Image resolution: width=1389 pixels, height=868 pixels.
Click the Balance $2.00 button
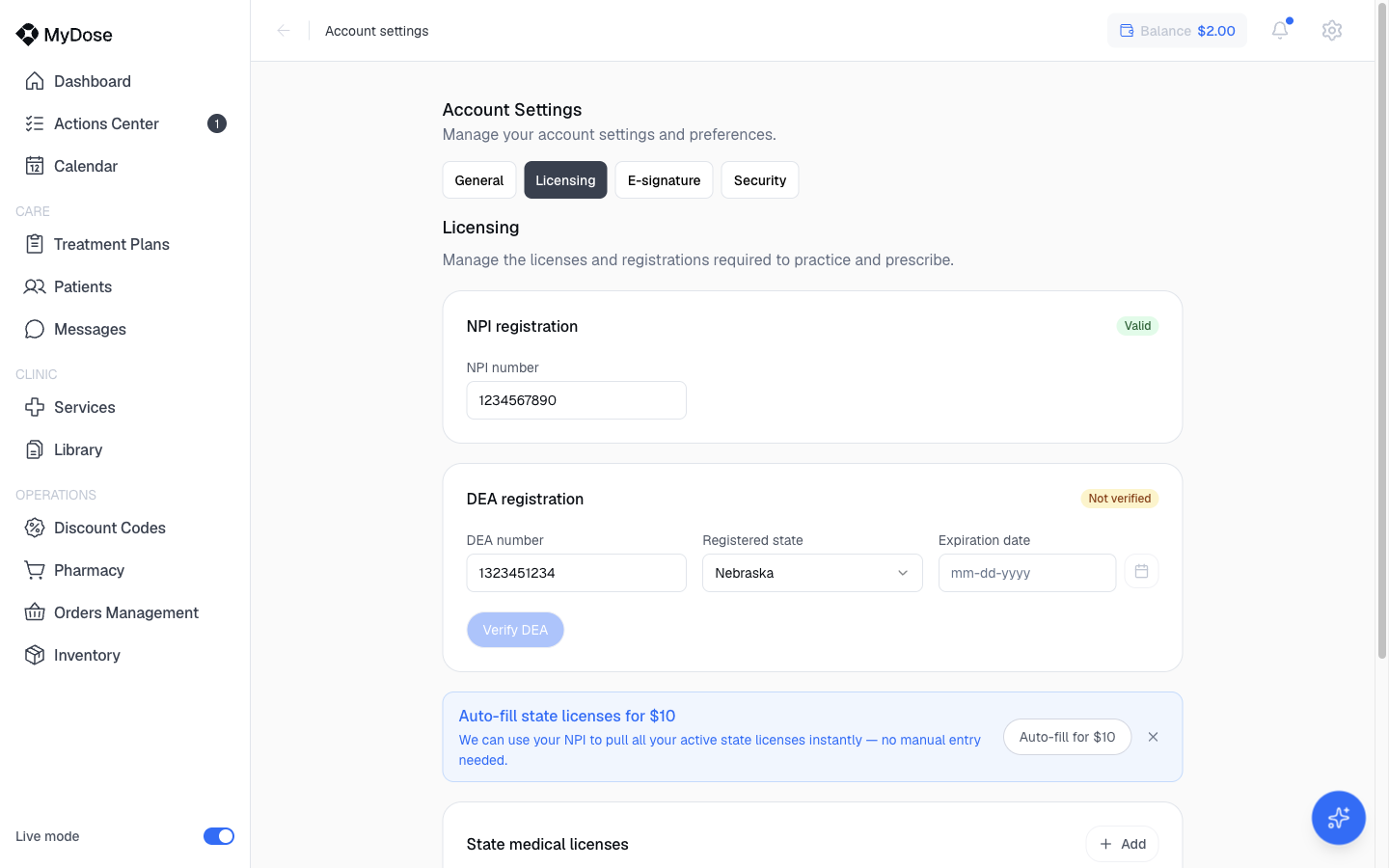click(1177, 31)
